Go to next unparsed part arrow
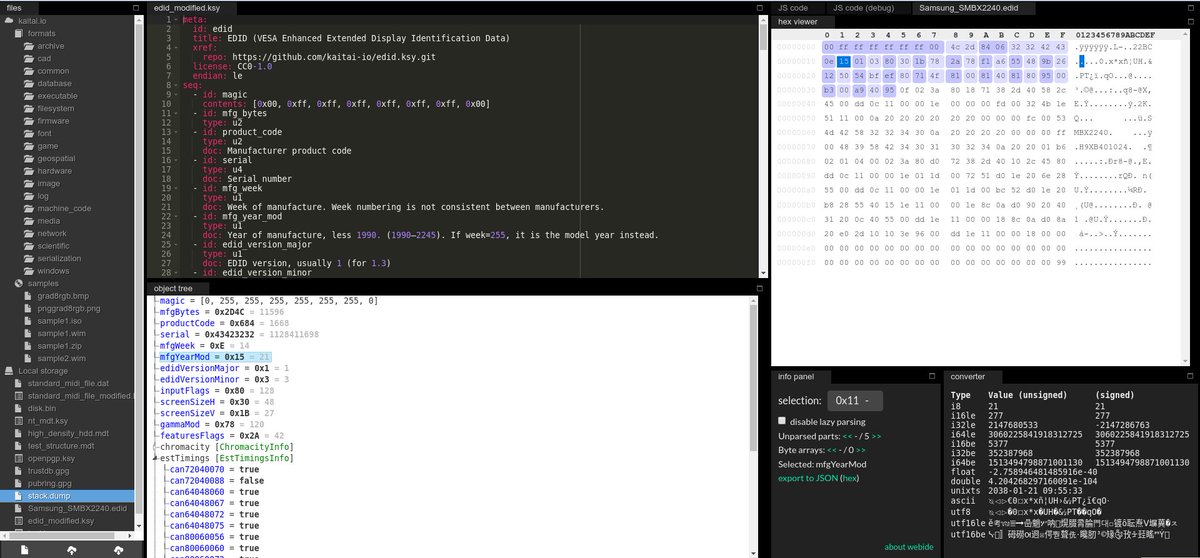Screen dimensions: 1200x558 point(877,436)
